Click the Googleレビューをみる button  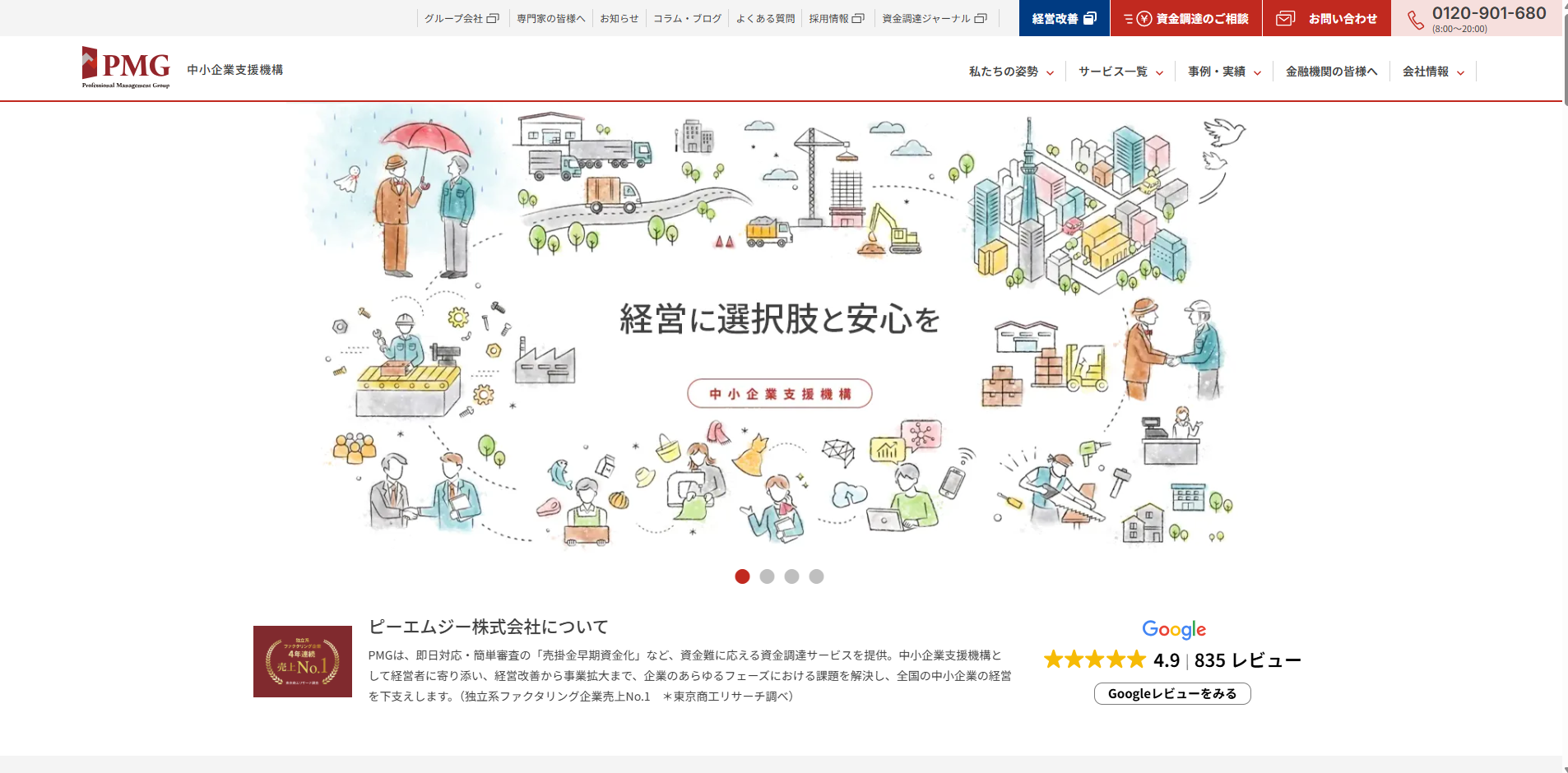pos(1172,694)
